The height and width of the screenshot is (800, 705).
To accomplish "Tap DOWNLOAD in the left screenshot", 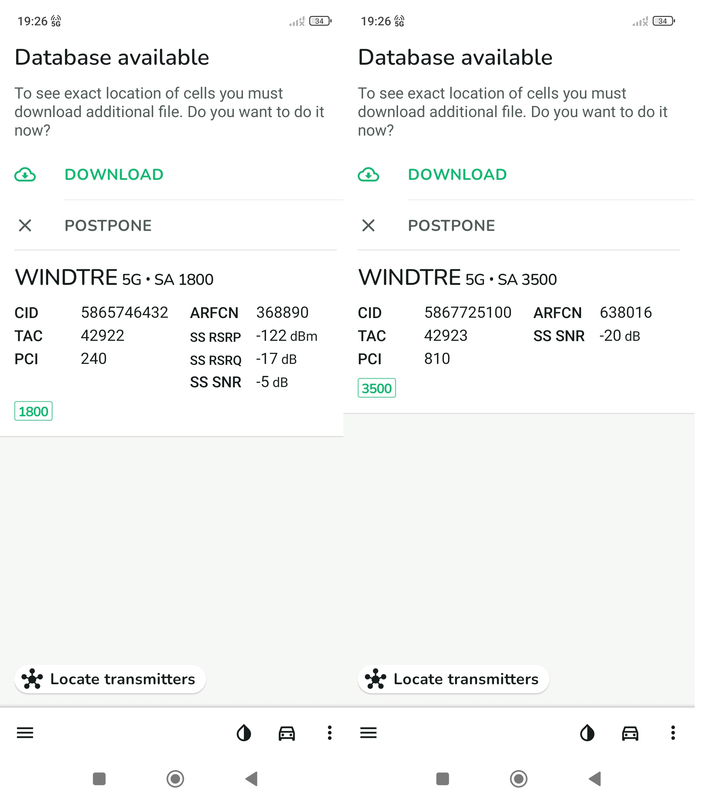I will pyautogui.click(x=114, y=174).
